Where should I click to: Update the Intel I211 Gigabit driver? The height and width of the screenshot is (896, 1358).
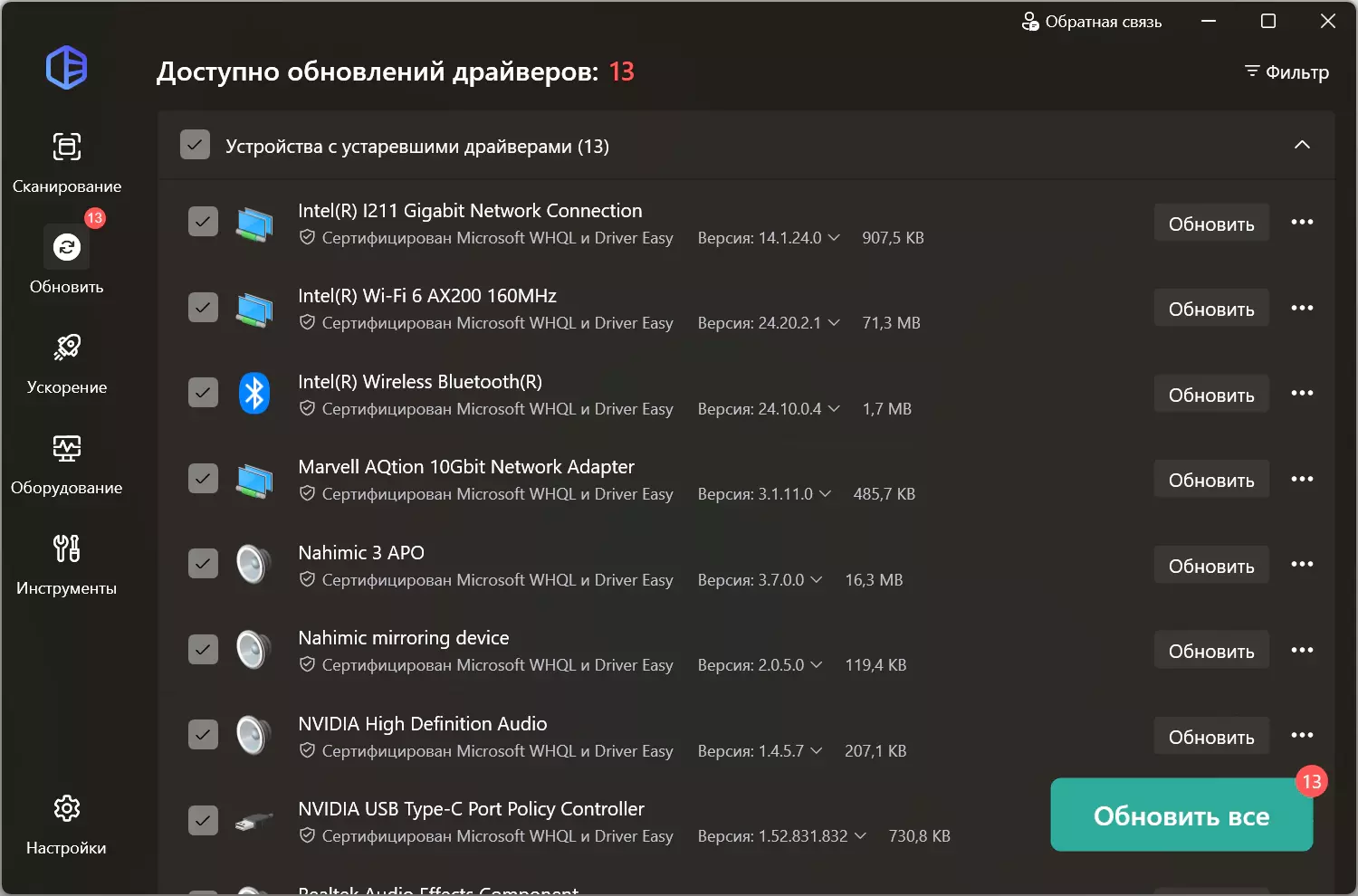point(1211,224)
